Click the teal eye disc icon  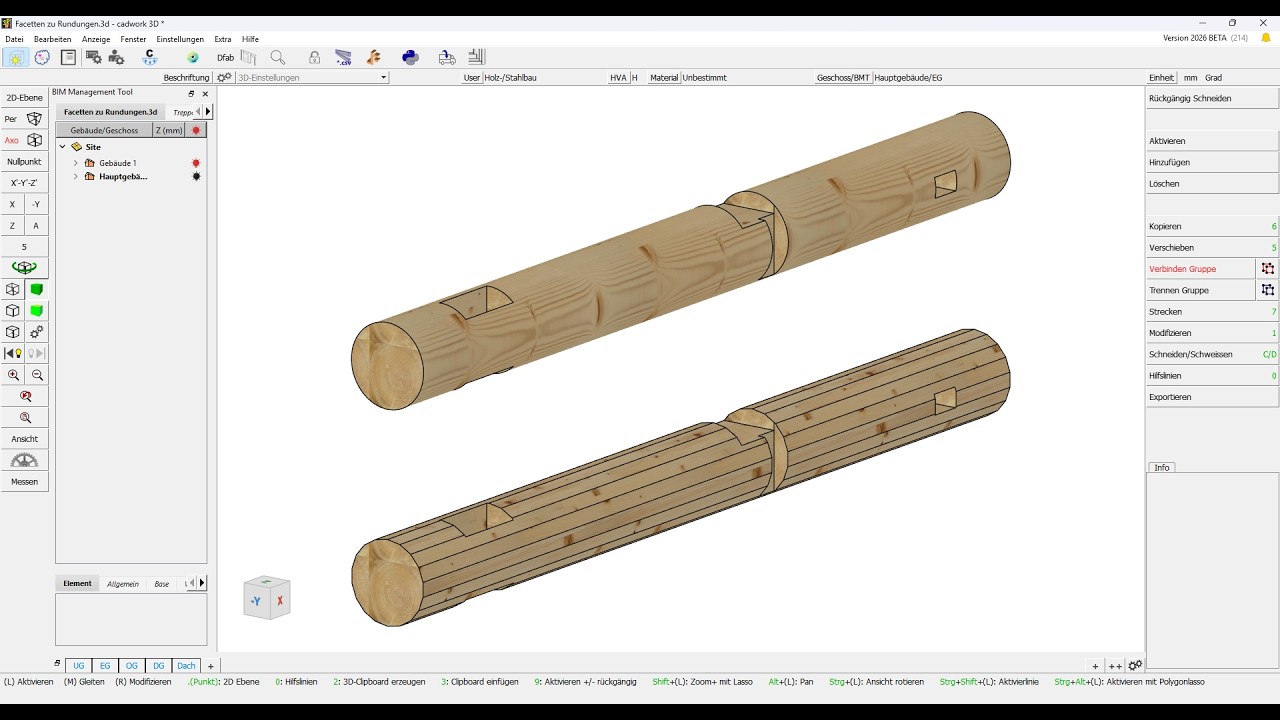pos(192,58)
